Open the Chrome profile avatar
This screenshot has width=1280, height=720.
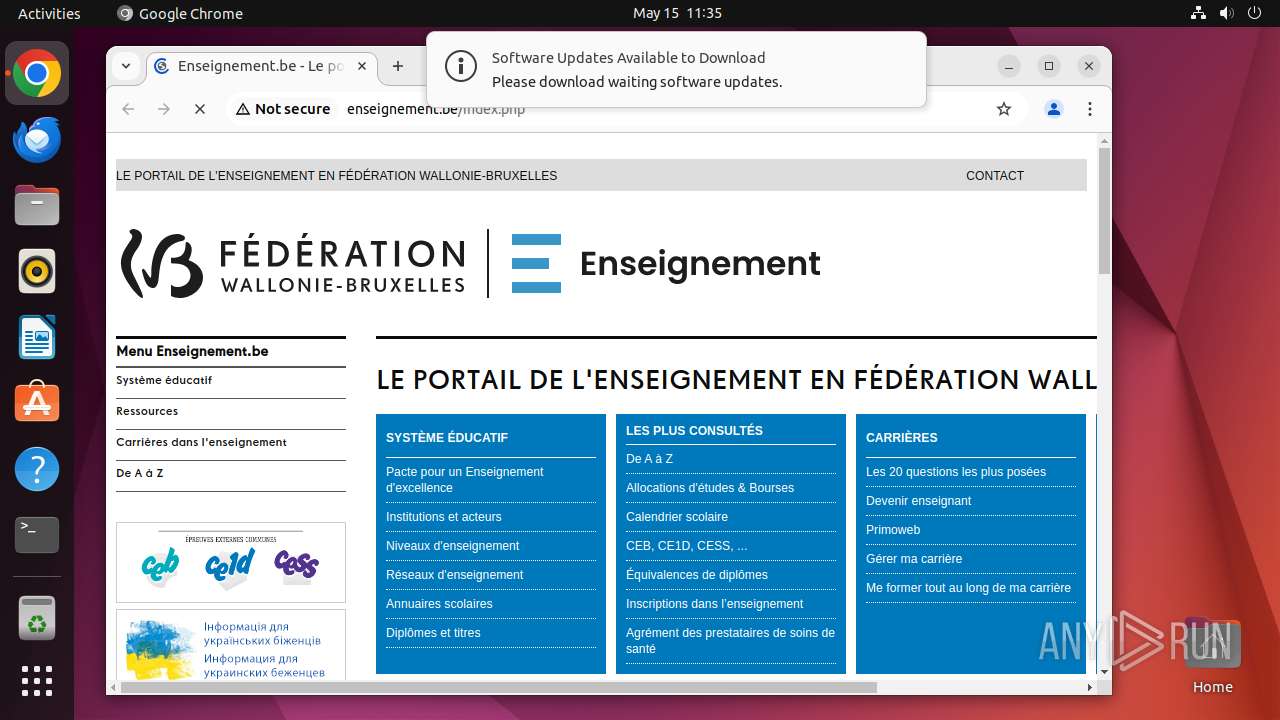(x=1054, y=109)
